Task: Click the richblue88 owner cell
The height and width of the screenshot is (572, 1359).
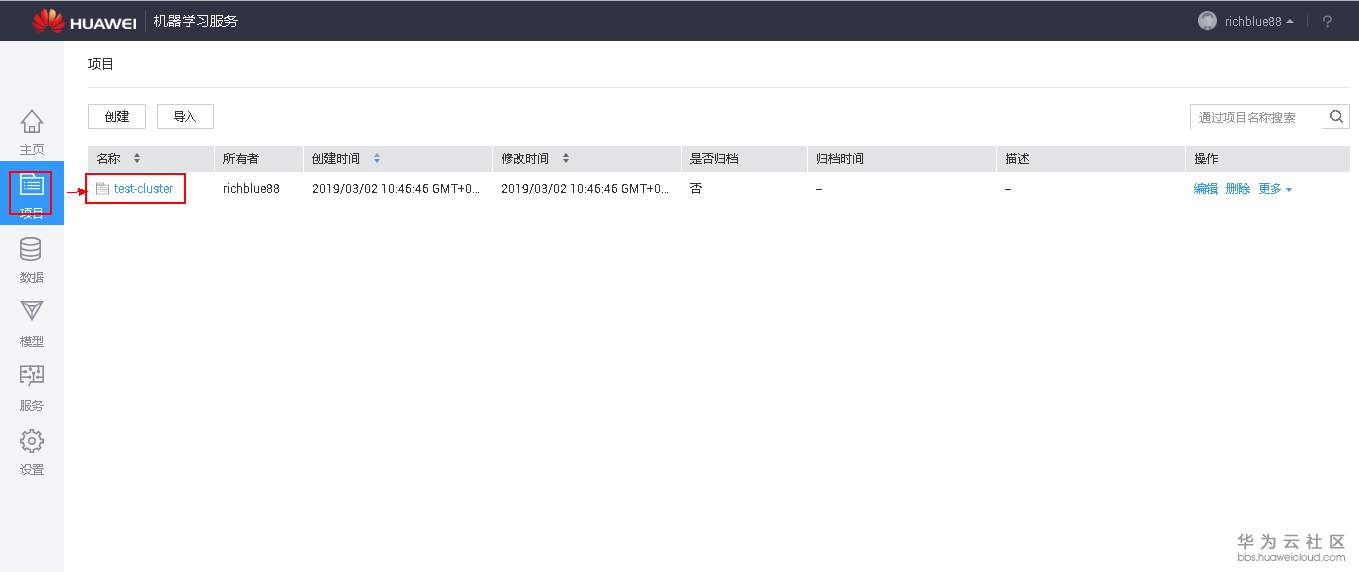Action: 251,188
